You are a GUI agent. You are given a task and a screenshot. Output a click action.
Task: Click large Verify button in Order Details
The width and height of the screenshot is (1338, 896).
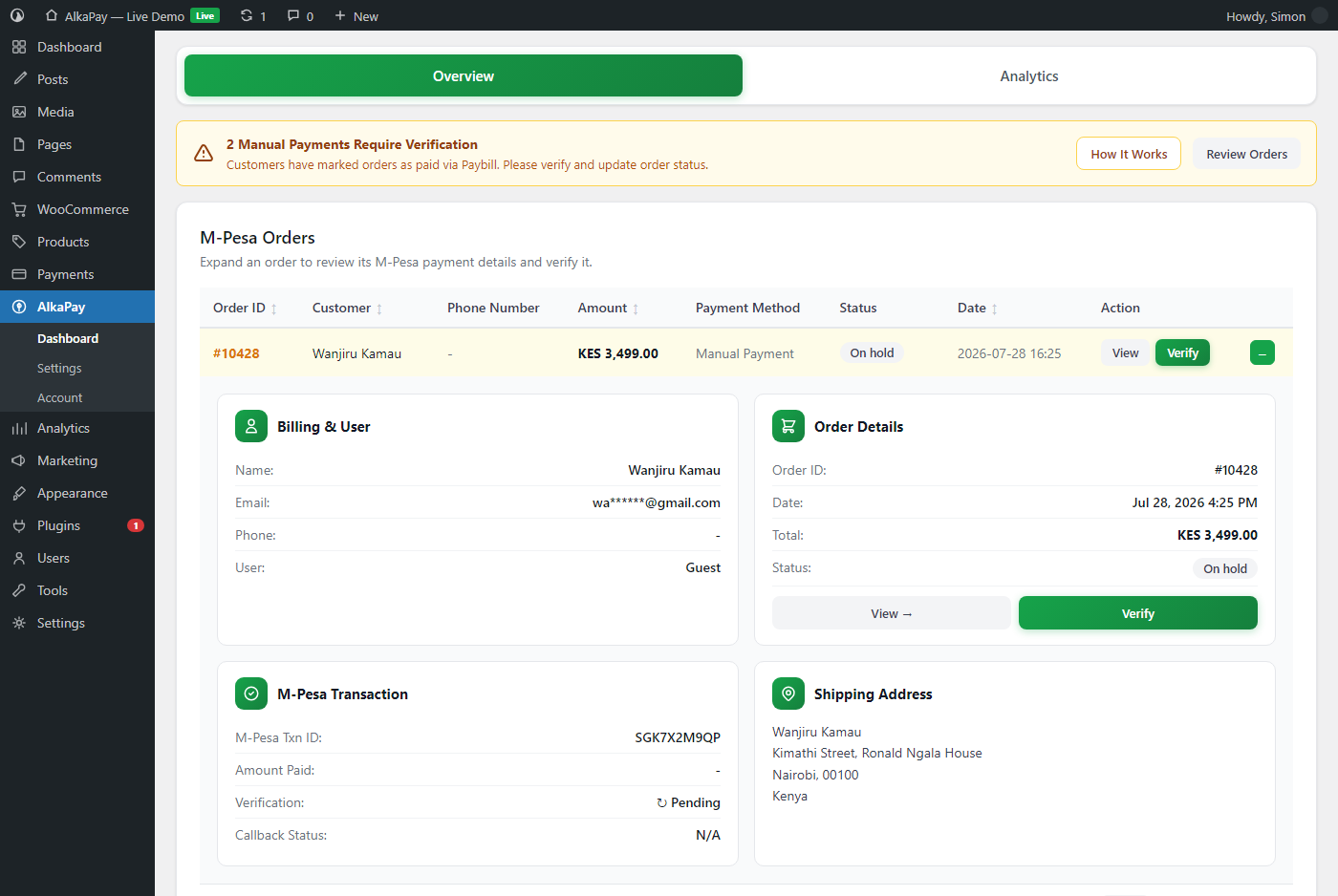point(1137,613)
